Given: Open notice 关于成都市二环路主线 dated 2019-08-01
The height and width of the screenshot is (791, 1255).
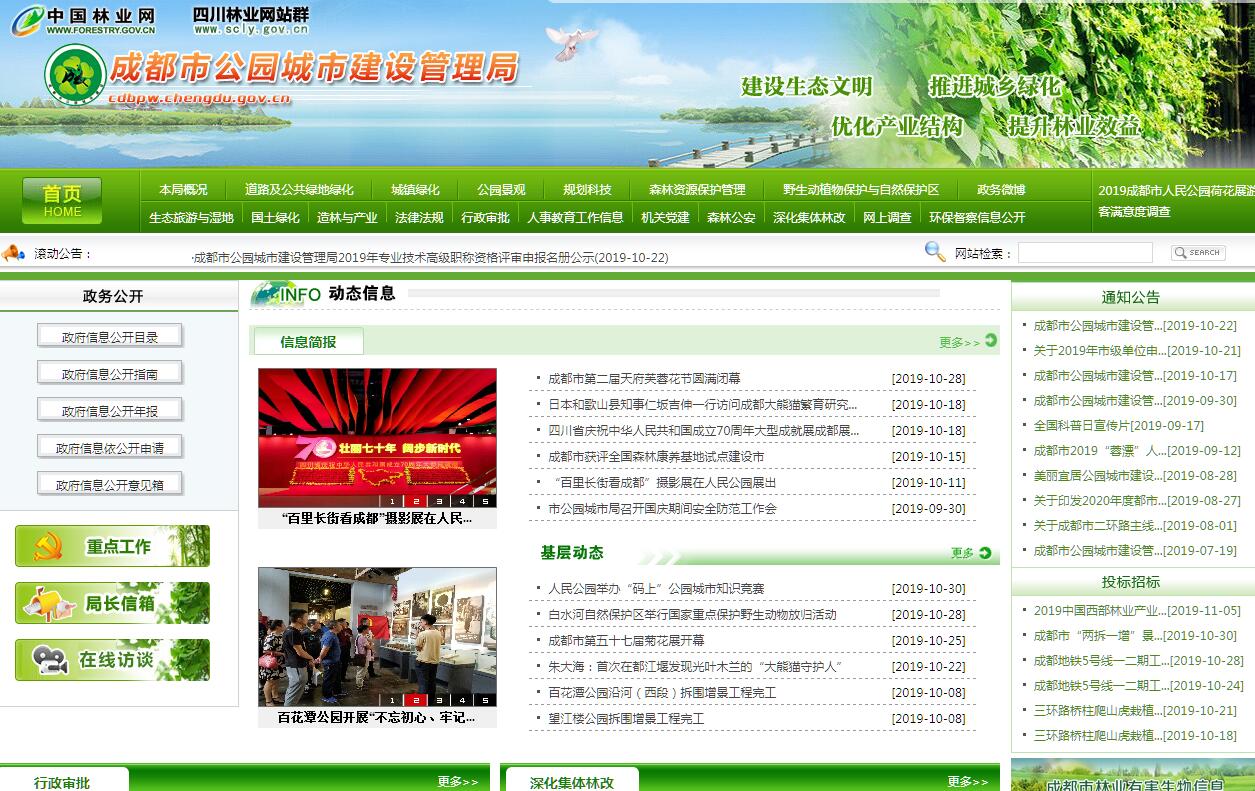Looking at the screenshot, I should tap(1135, 526).
